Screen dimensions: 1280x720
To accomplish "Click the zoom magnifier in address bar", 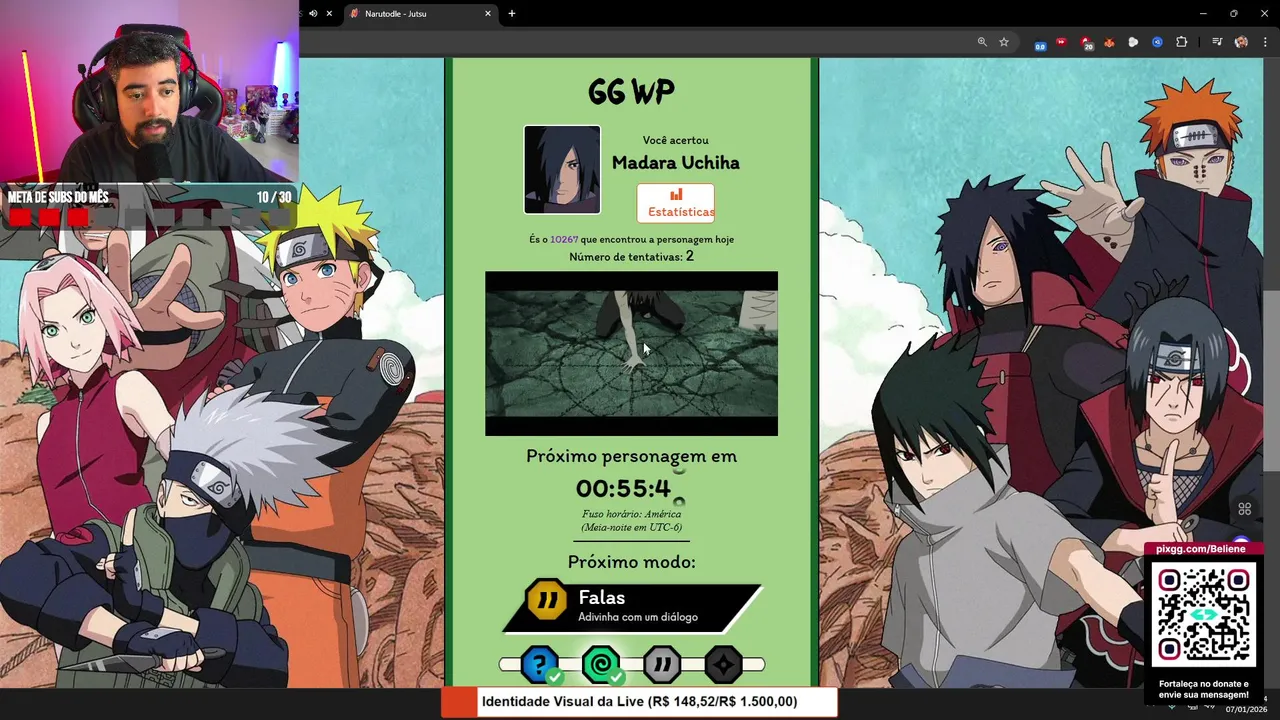I will [x=982, y=42].
